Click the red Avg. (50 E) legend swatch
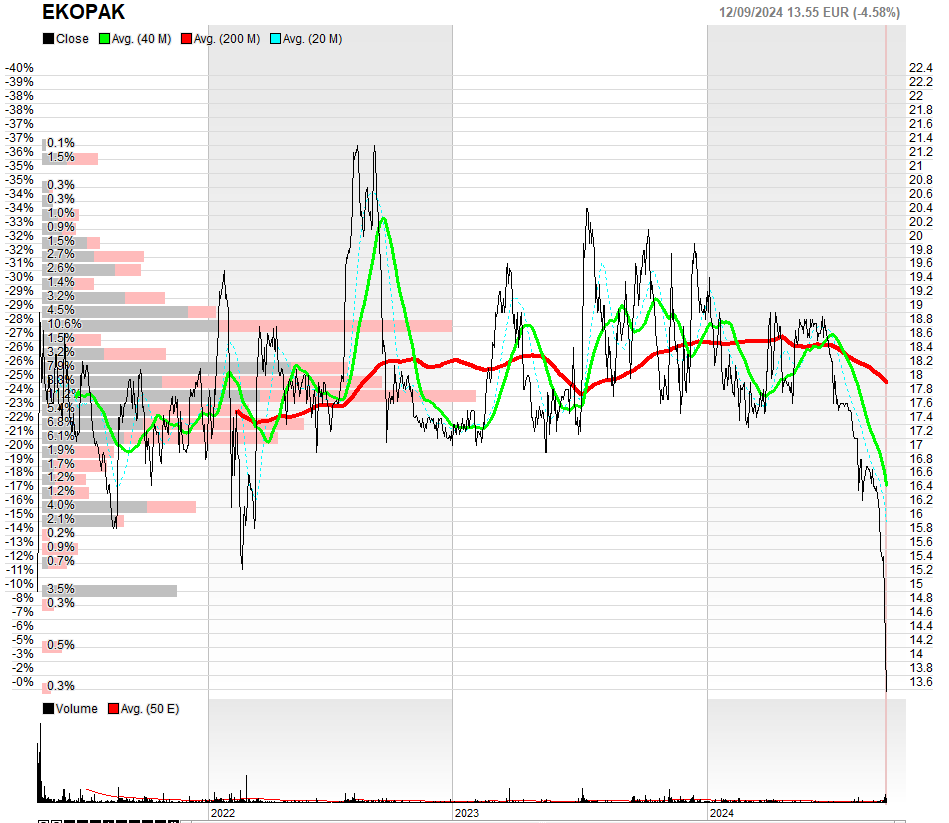 tap(113, 709)
